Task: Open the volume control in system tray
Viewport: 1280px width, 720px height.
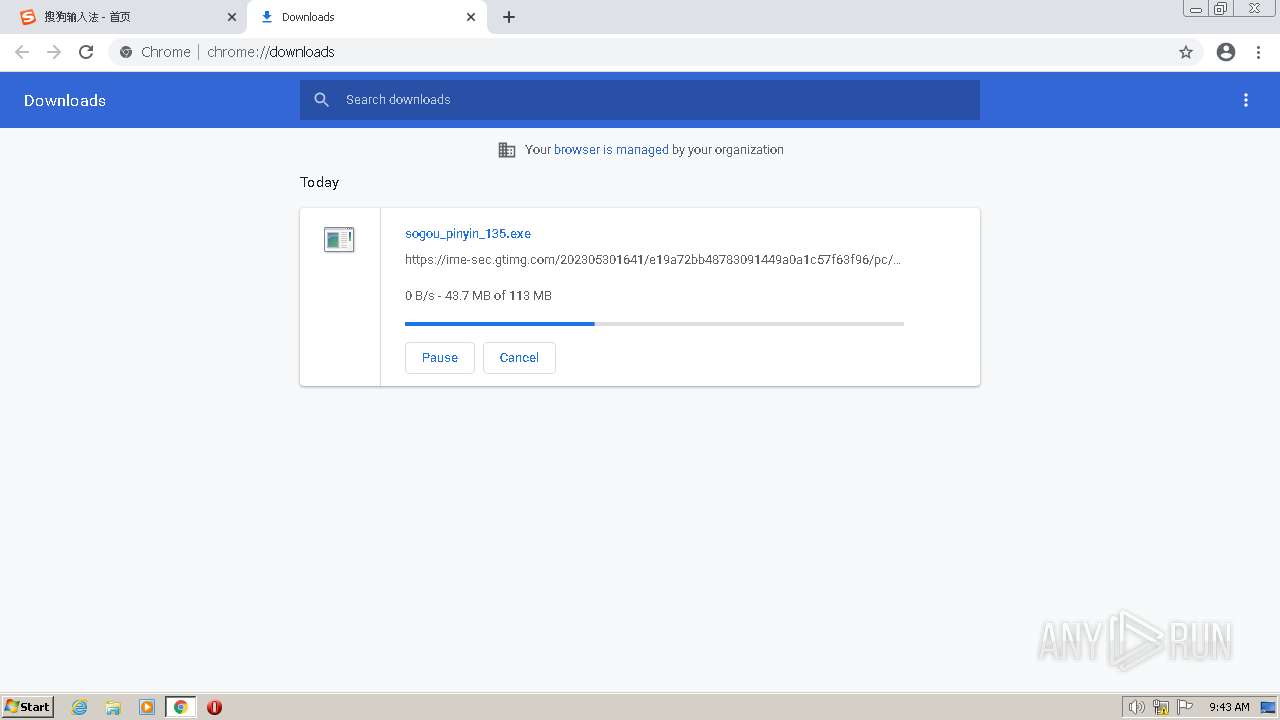Action: [1137, 707]
